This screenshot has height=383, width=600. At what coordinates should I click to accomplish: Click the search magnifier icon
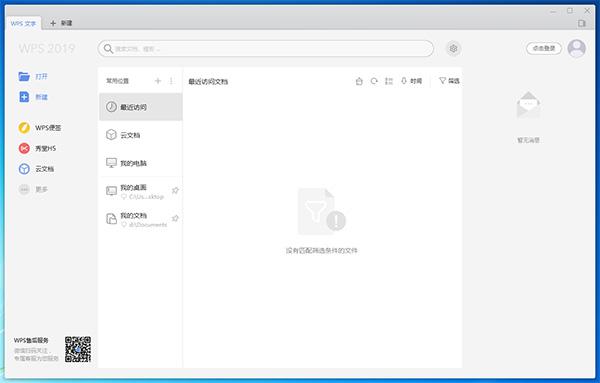pos(108,49)
